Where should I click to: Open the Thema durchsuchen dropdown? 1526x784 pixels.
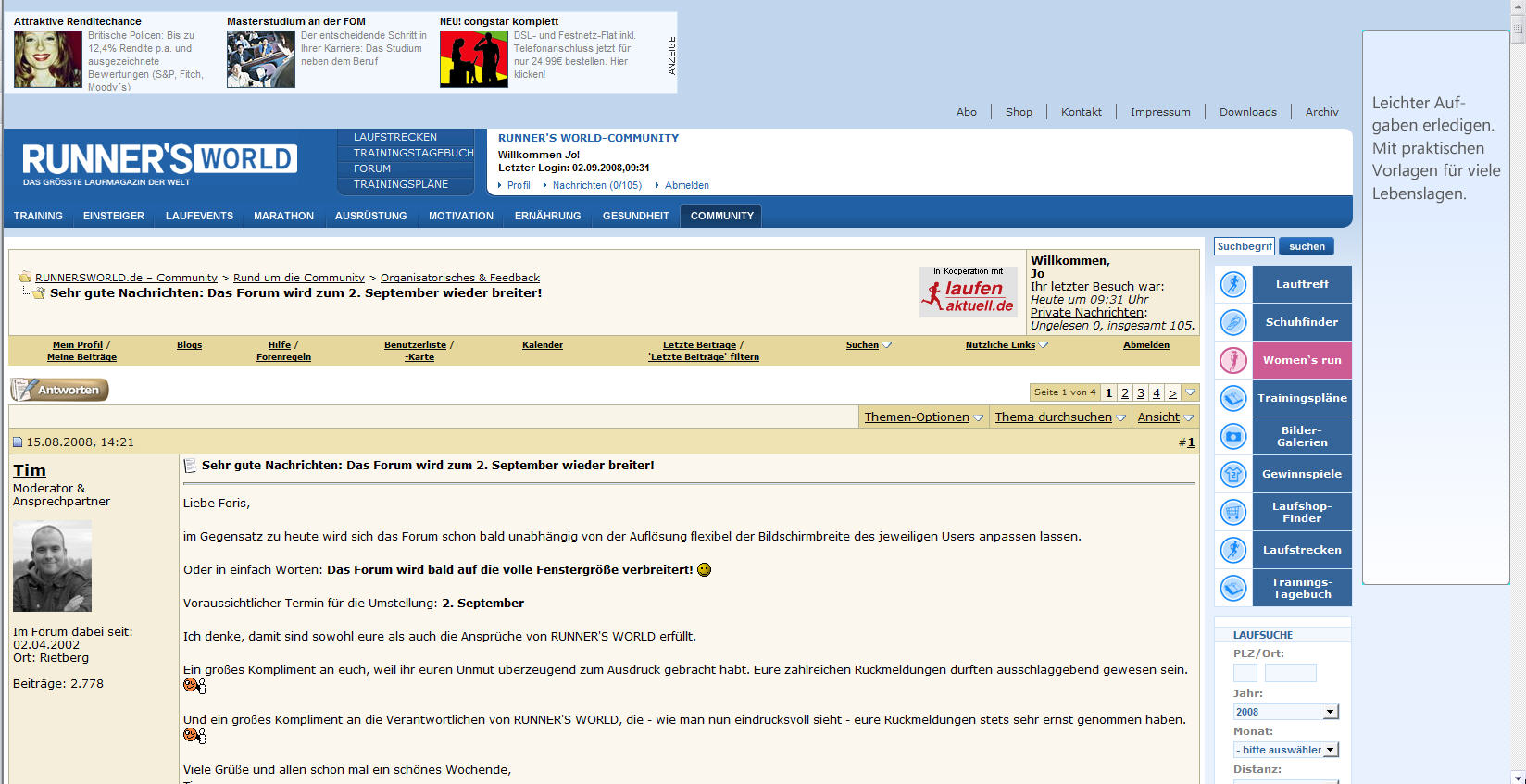(x=1059, y=417)
